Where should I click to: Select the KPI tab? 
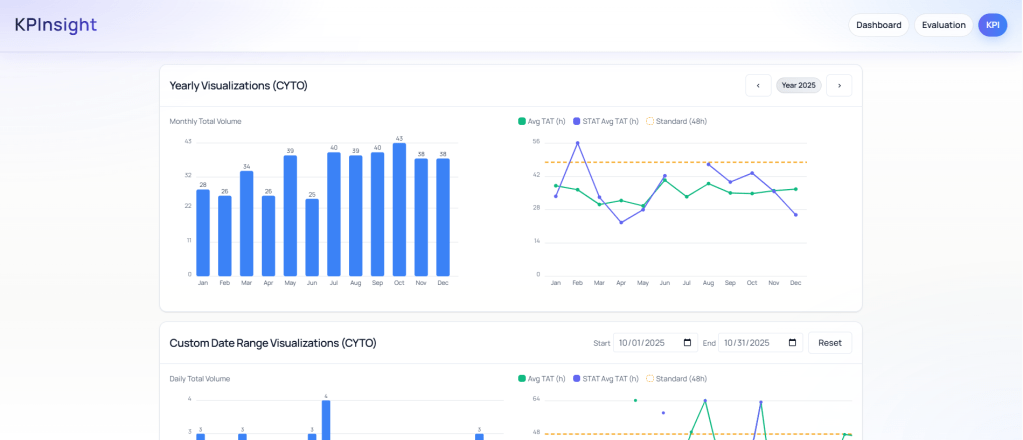click(x=992, y=25)
